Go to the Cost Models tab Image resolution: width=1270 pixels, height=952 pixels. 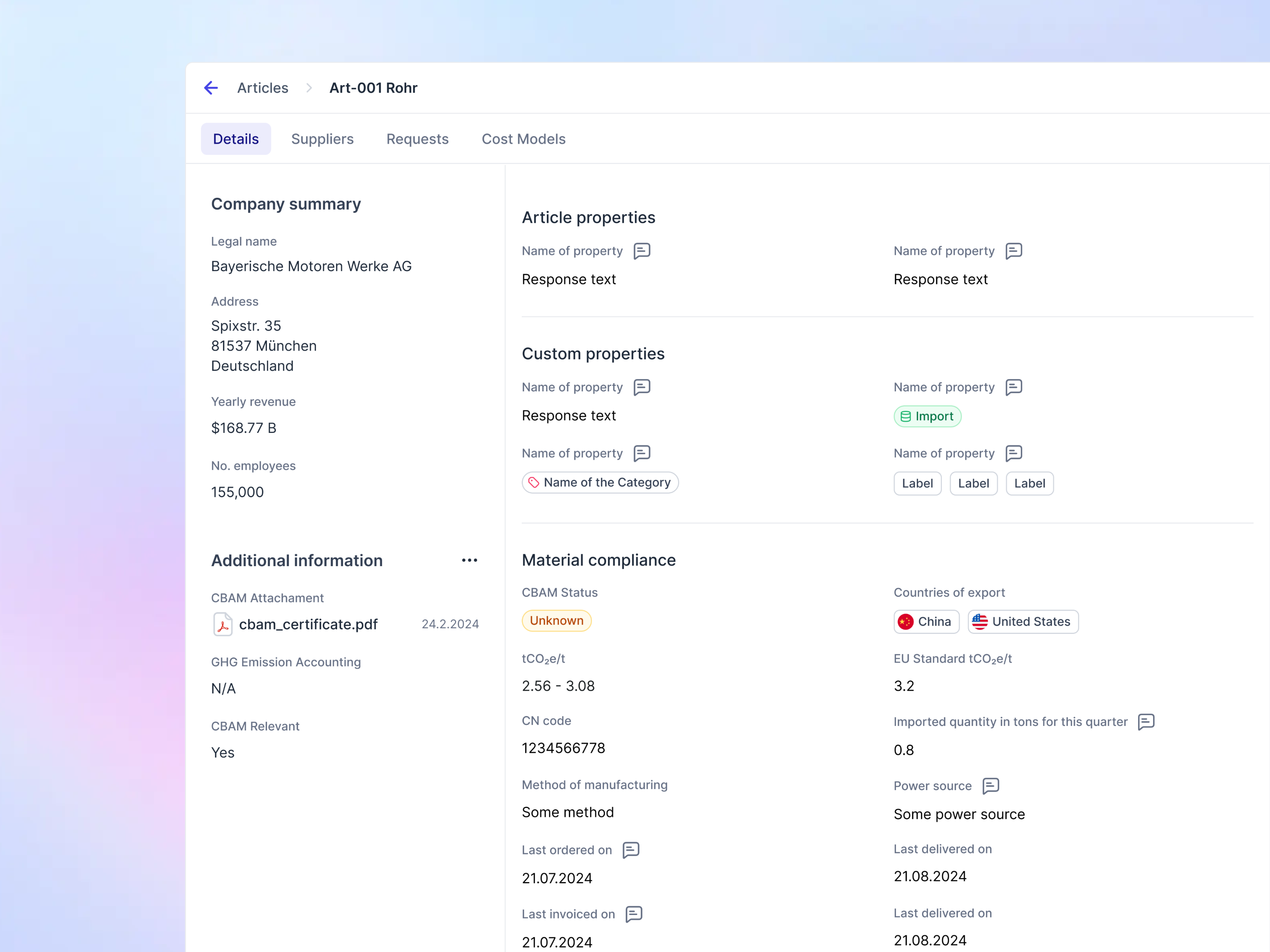coord(524,139)
